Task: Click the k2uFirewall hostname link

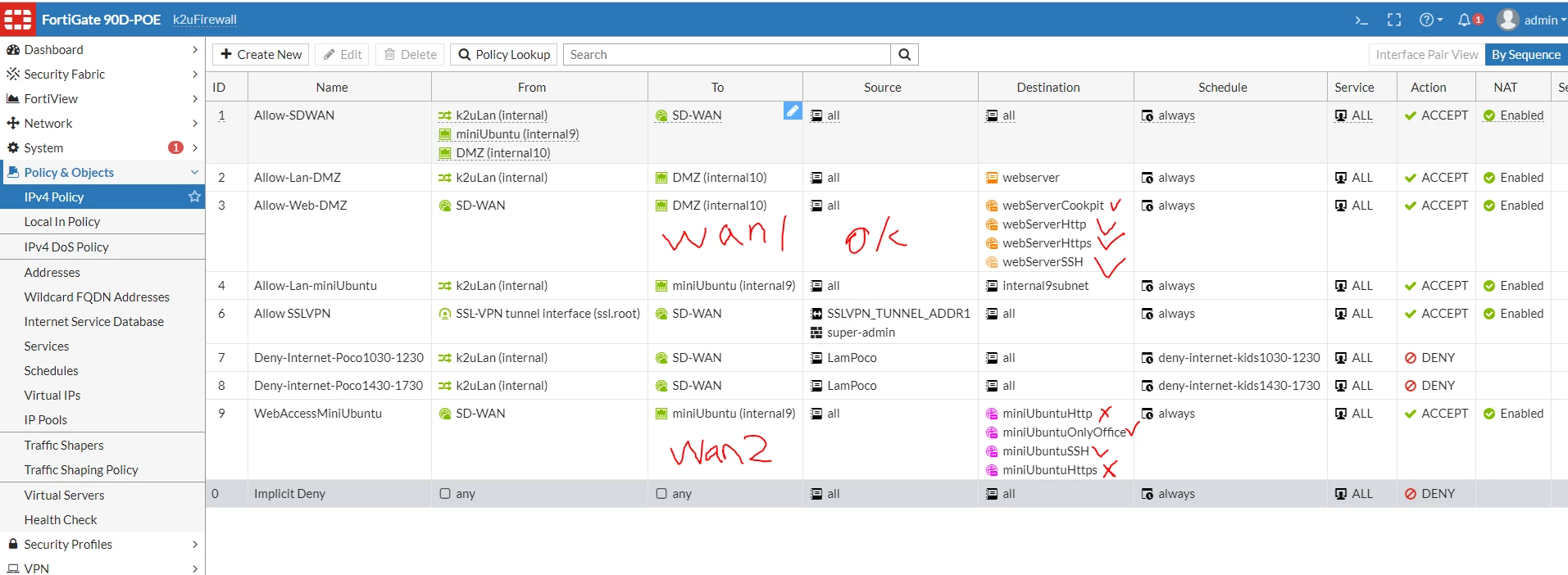Action: click(x=205, y=20)
